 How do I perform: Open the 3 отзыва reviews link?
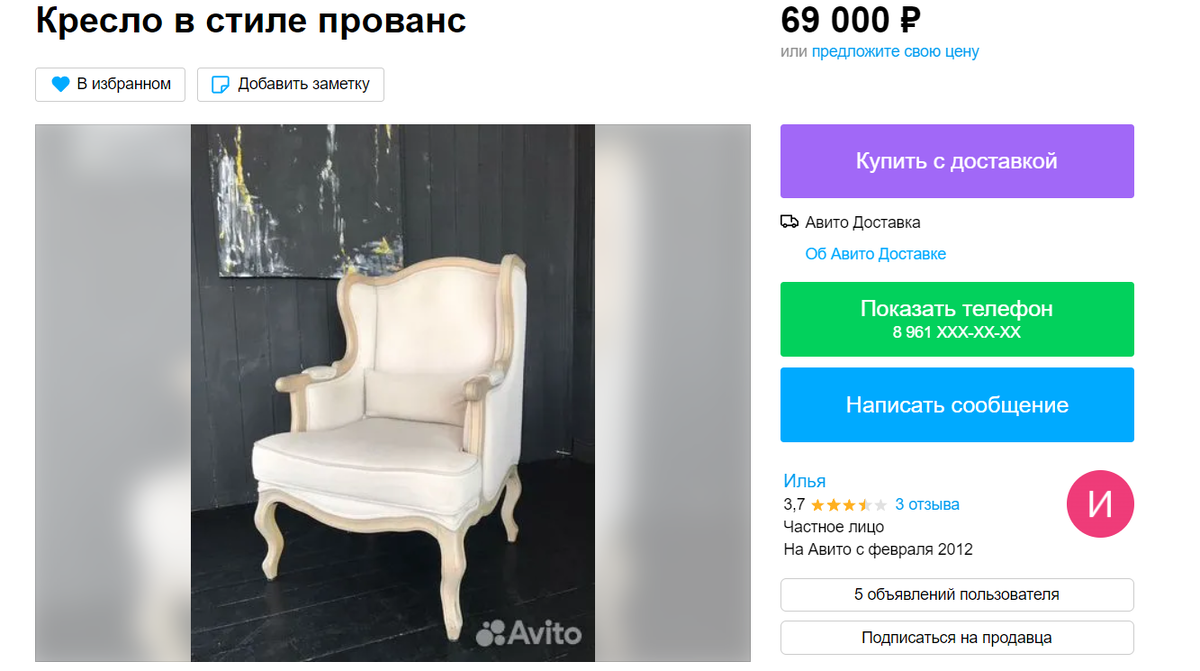pyautogui.click(x=927, y=505)
